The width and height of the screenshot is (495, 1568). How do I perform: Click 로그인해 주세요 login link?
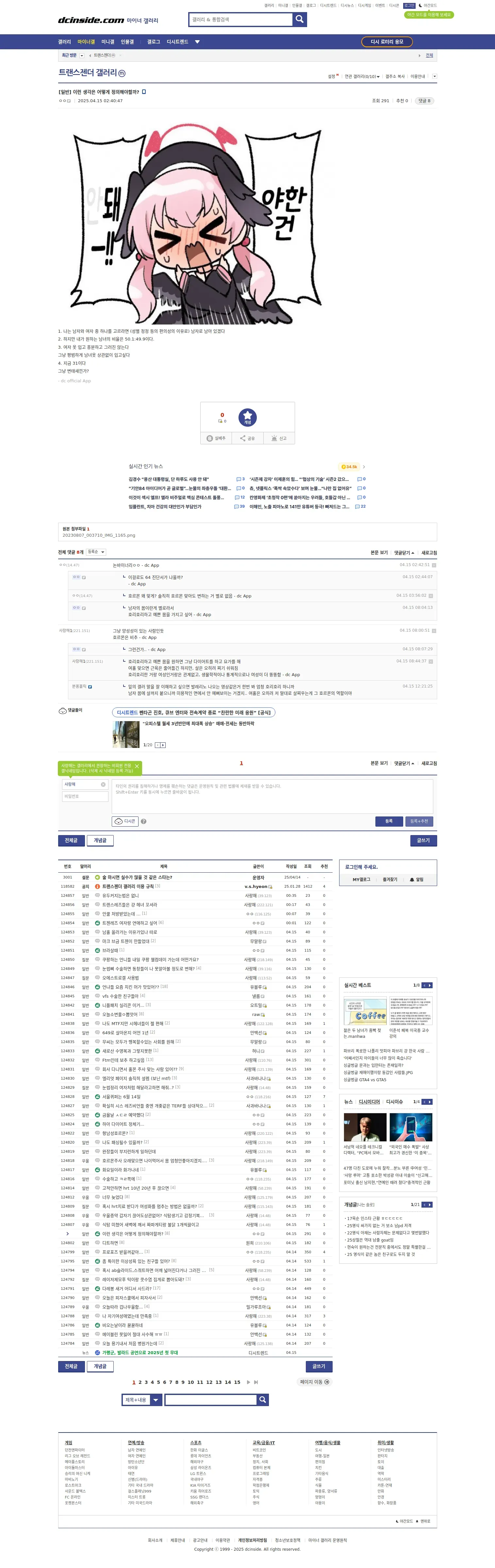(x=362, y=867)
